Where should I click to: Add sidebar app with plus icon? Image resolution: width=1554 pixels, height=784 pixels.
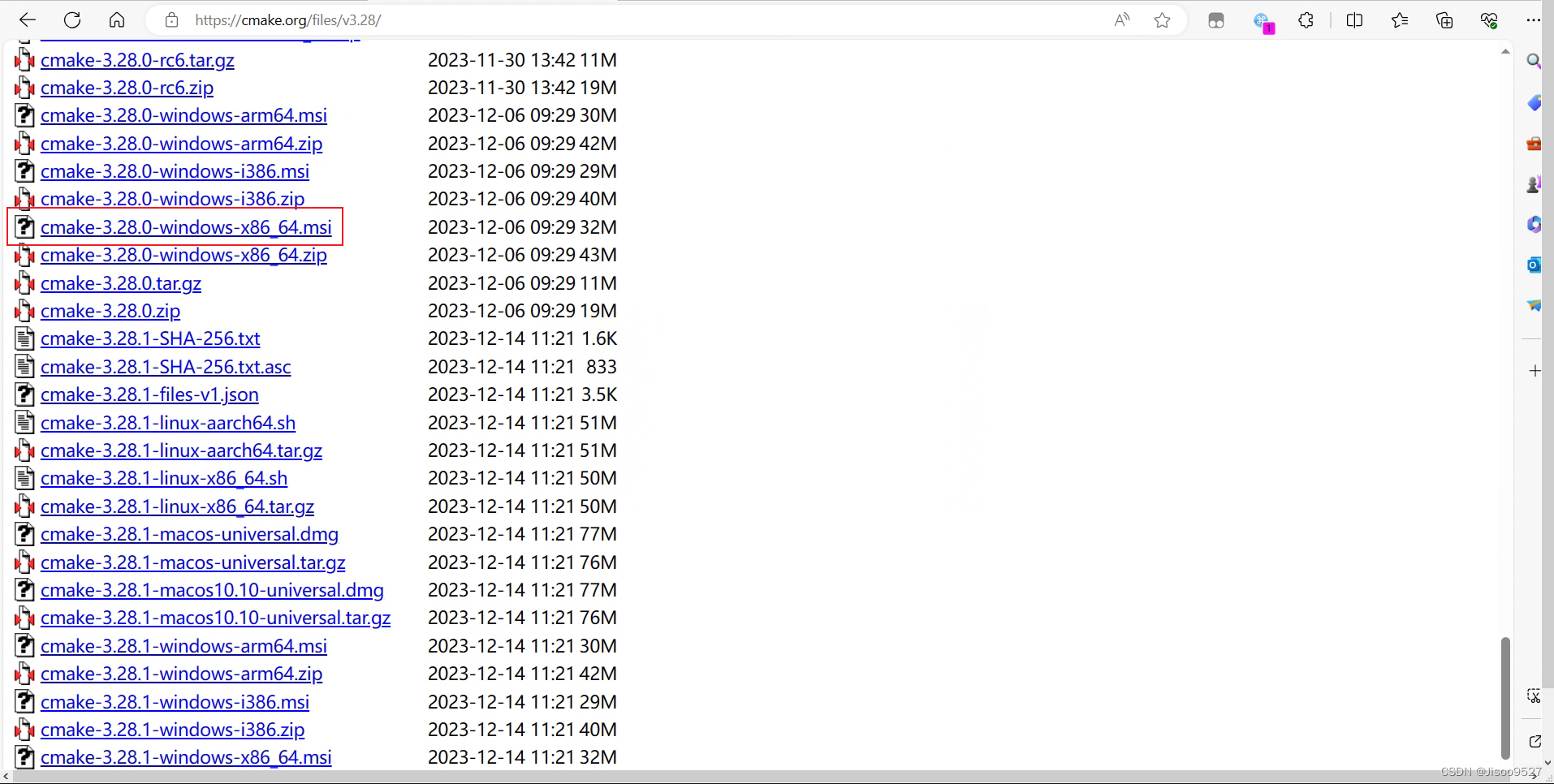click(1535, 371)
